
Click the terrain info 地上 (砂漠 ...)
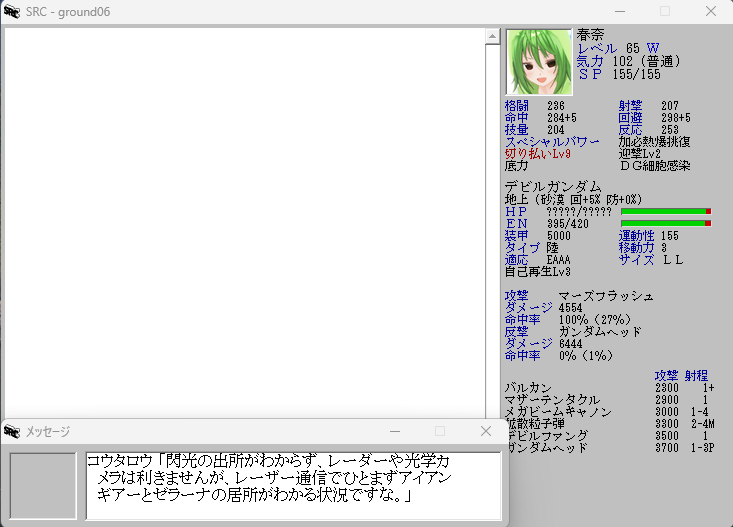(574, 200)
